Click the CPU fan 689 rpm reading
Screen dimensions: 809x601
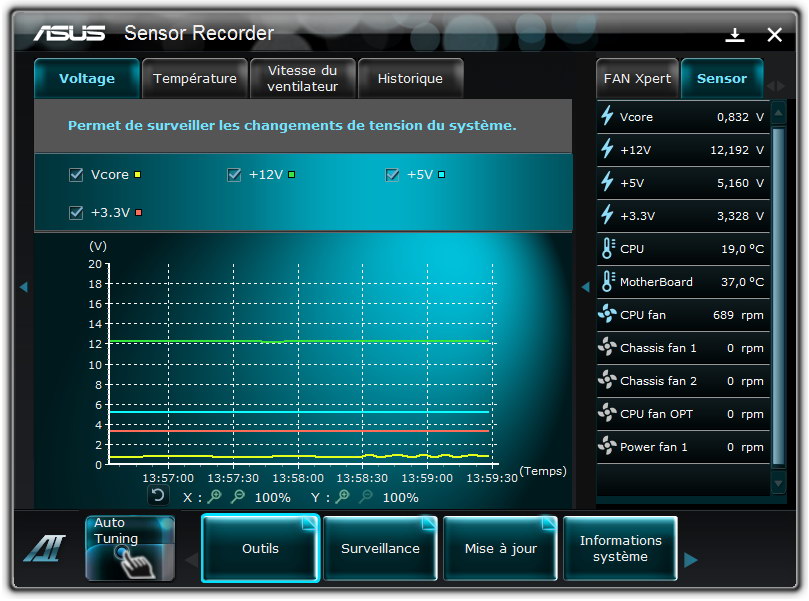coord(738,315)
